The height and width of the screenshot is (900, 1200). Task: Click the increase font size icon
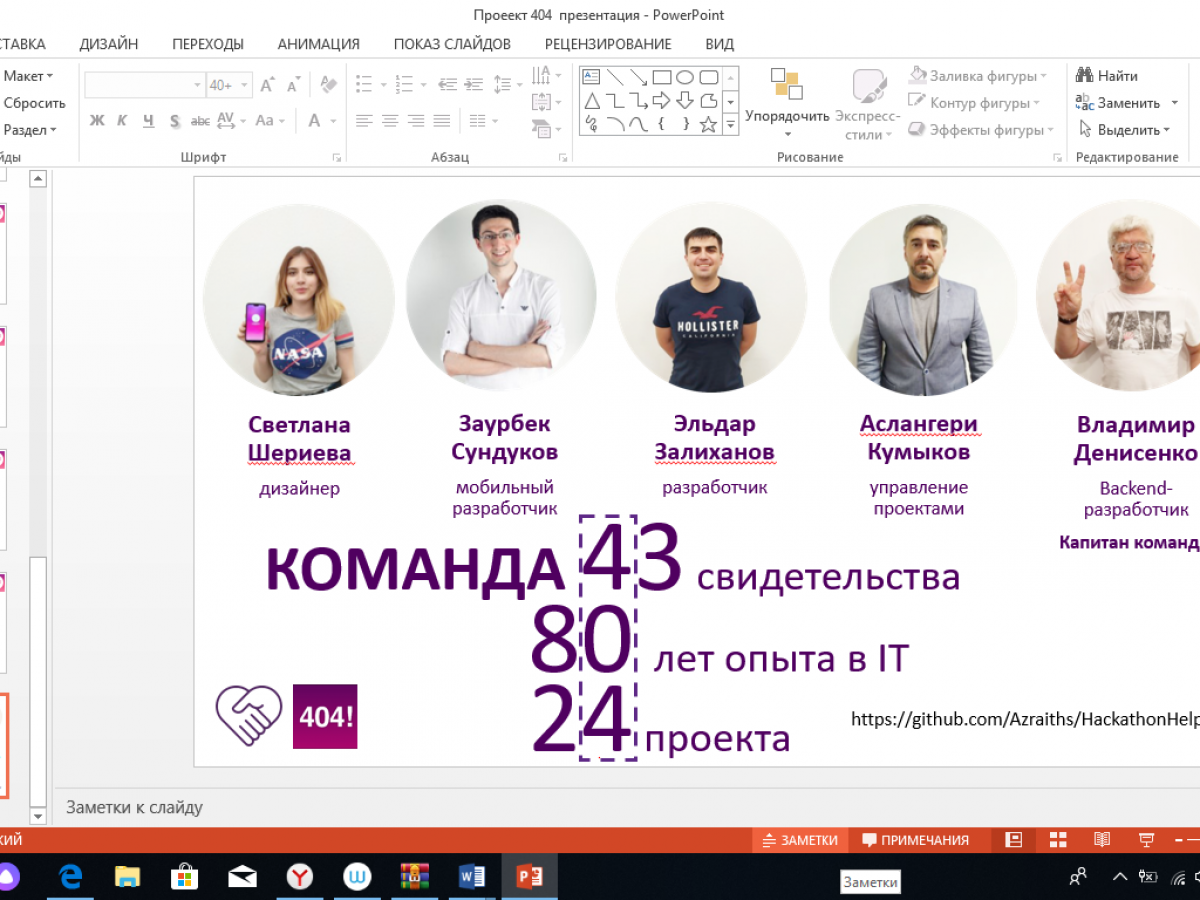pyautogui.click(x=268, y=86)
